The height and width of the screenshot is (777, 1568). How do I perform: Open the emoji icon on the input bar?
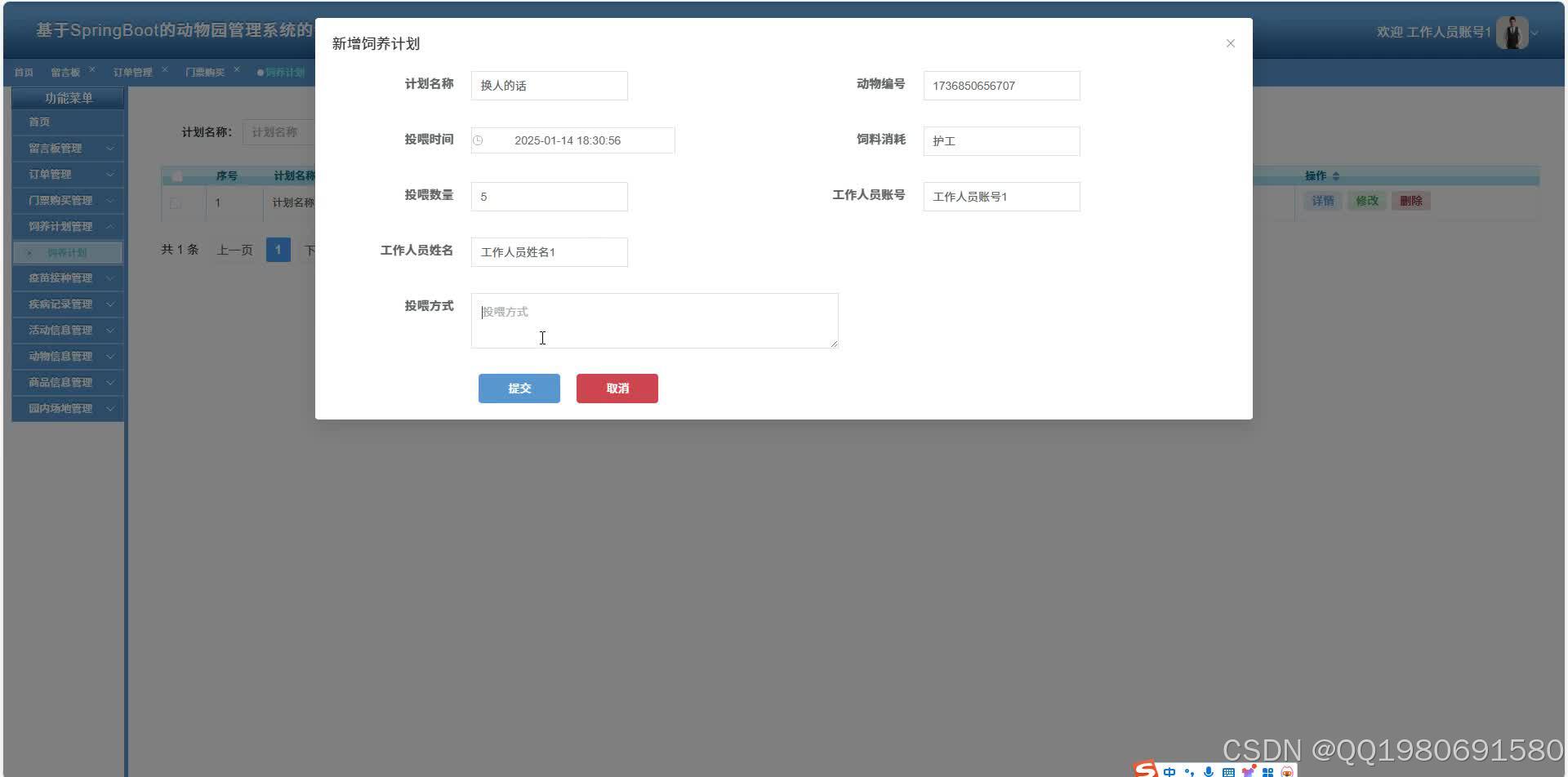(1288, 772)
